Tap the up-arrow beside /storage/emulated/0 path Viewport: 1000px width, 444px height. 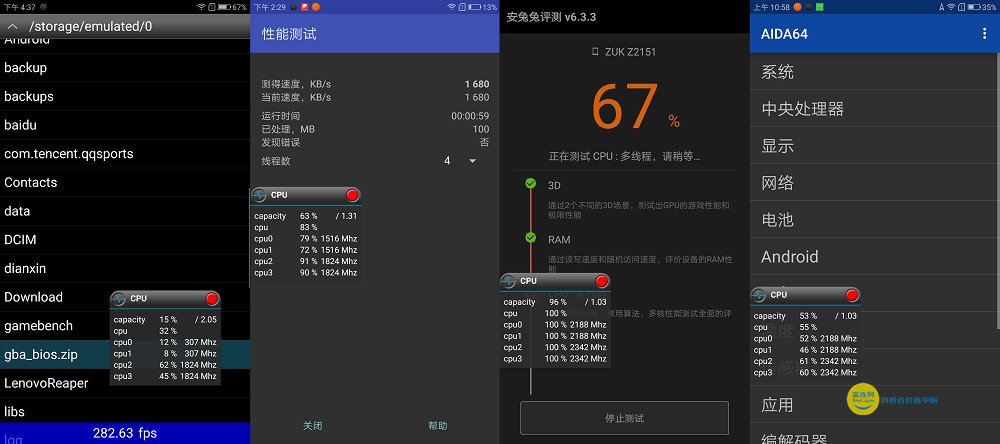11,27
